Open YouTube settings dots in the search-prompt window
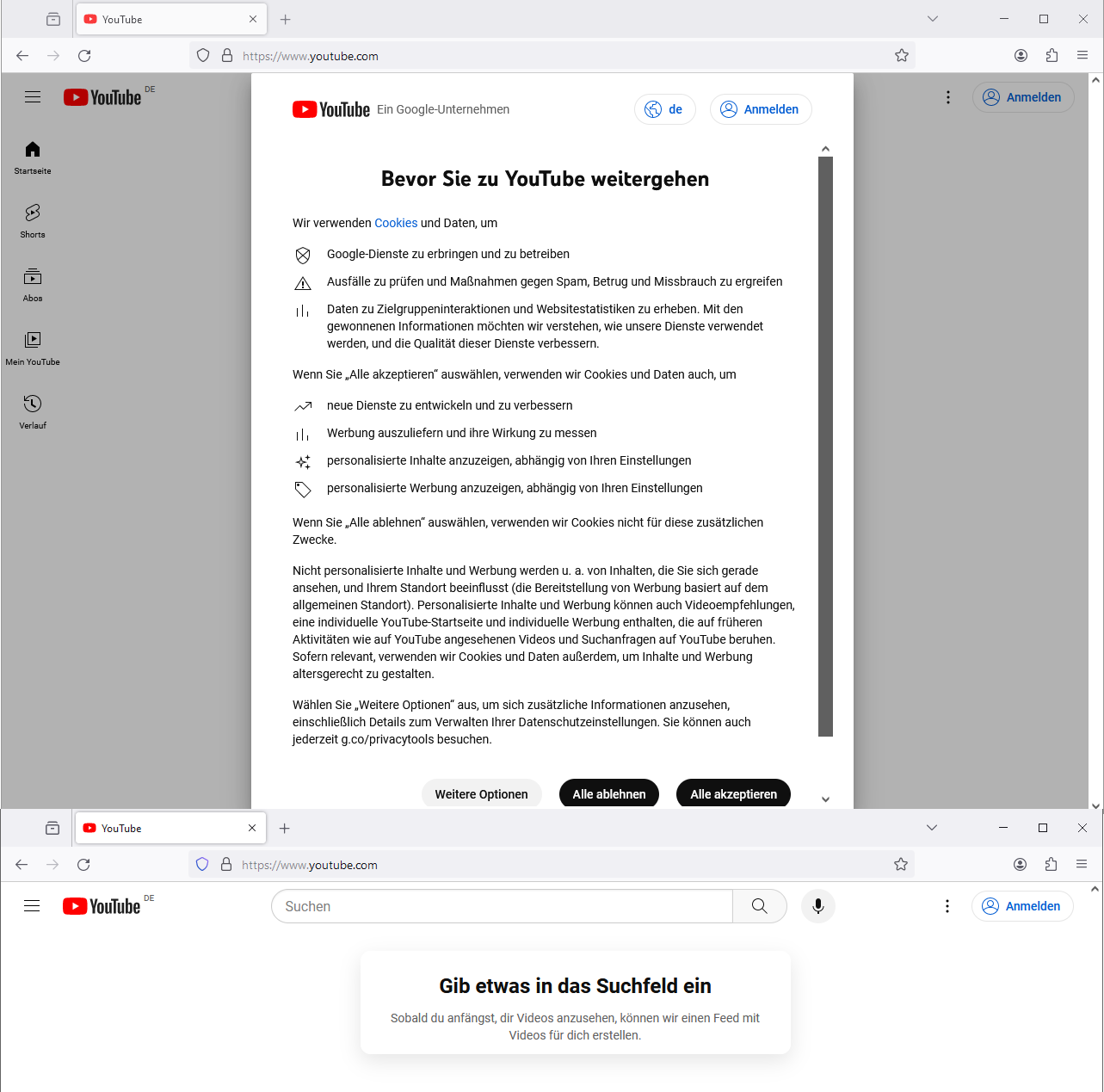 coord(947,906)
